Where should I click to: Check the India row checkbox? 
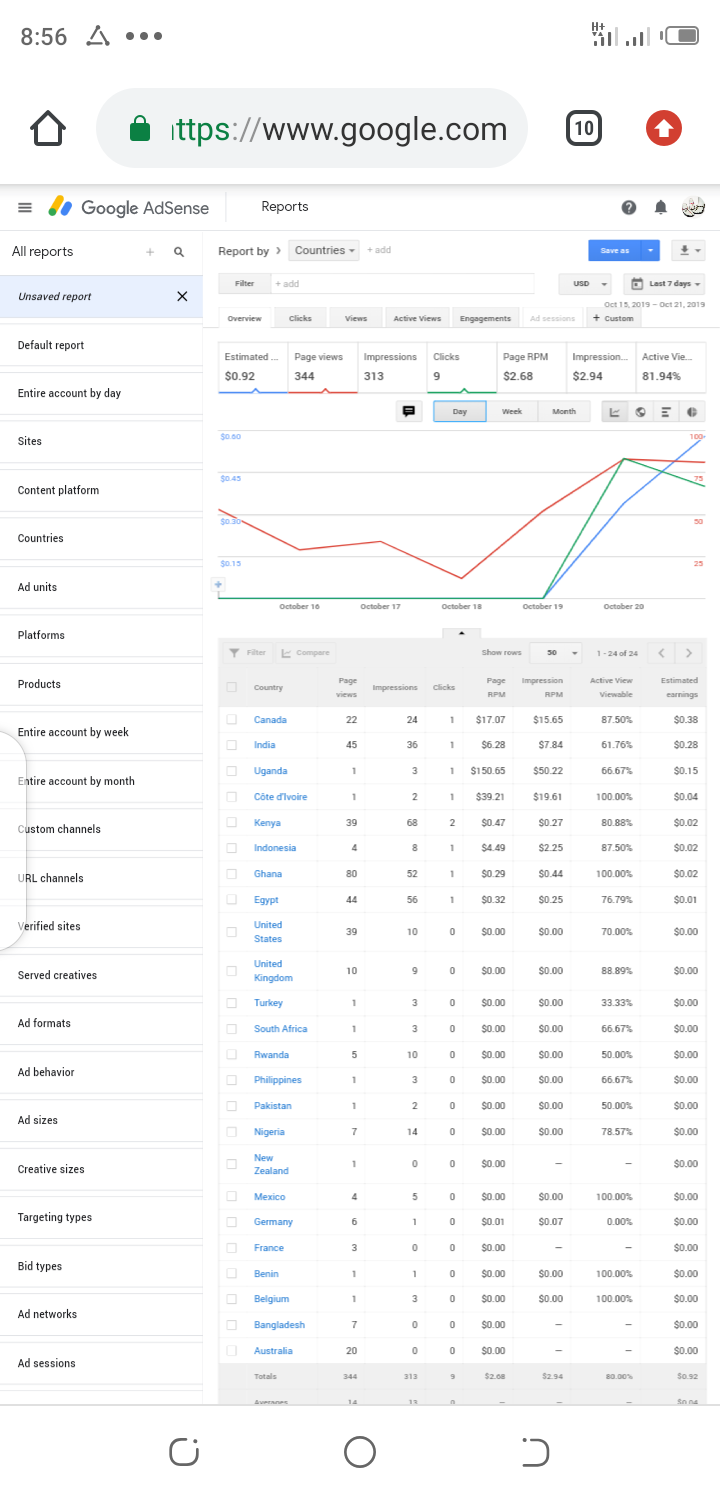(232, 745)
